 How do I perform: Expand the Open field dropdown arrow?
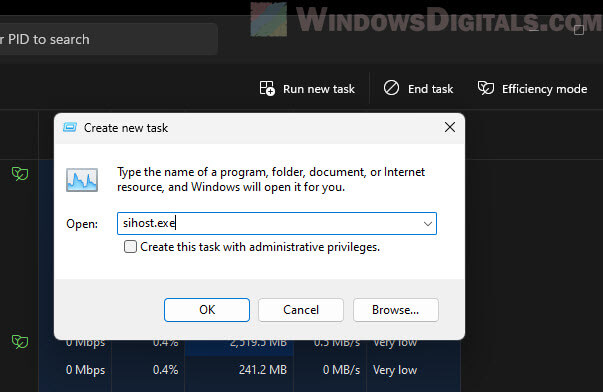[428, 224]
